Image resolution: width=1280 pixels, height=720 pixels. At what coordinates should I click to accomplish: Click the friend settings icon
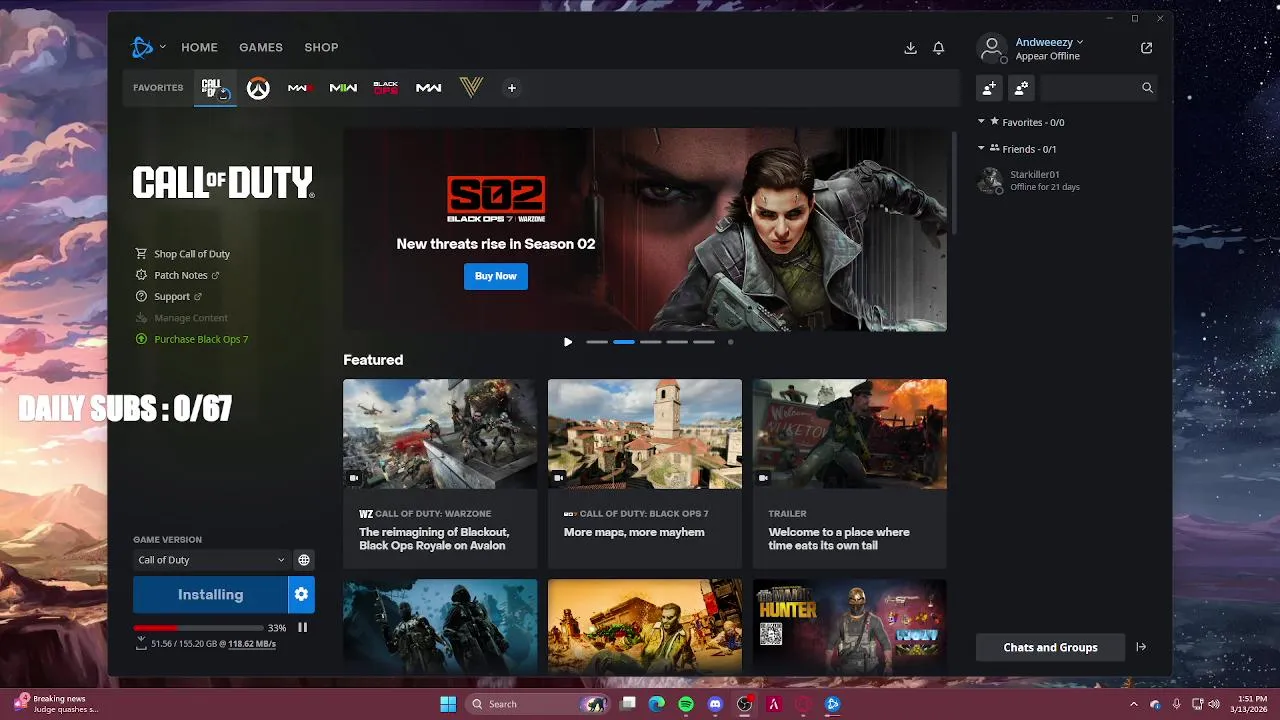coord(1021,88)
